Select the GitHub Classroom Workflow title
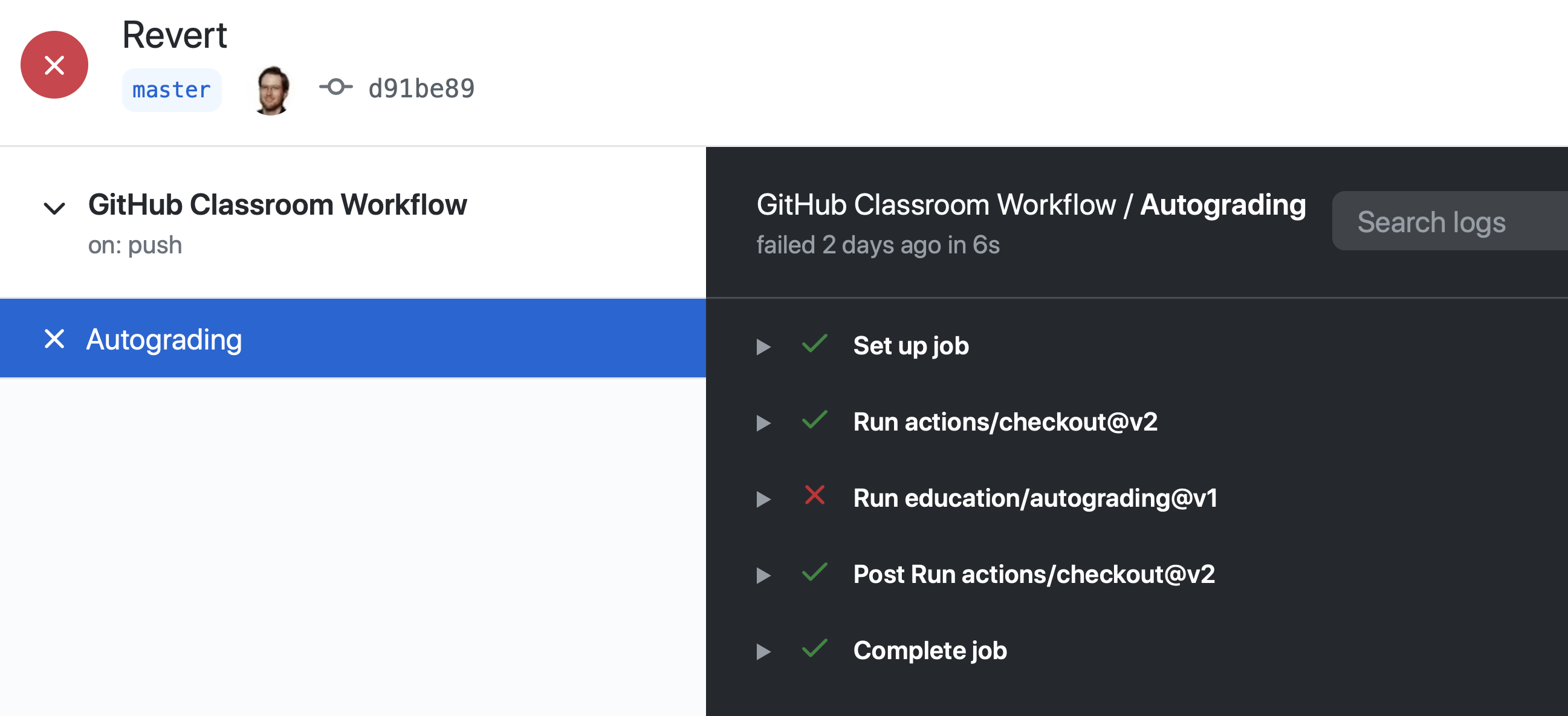 pos(277,204)
